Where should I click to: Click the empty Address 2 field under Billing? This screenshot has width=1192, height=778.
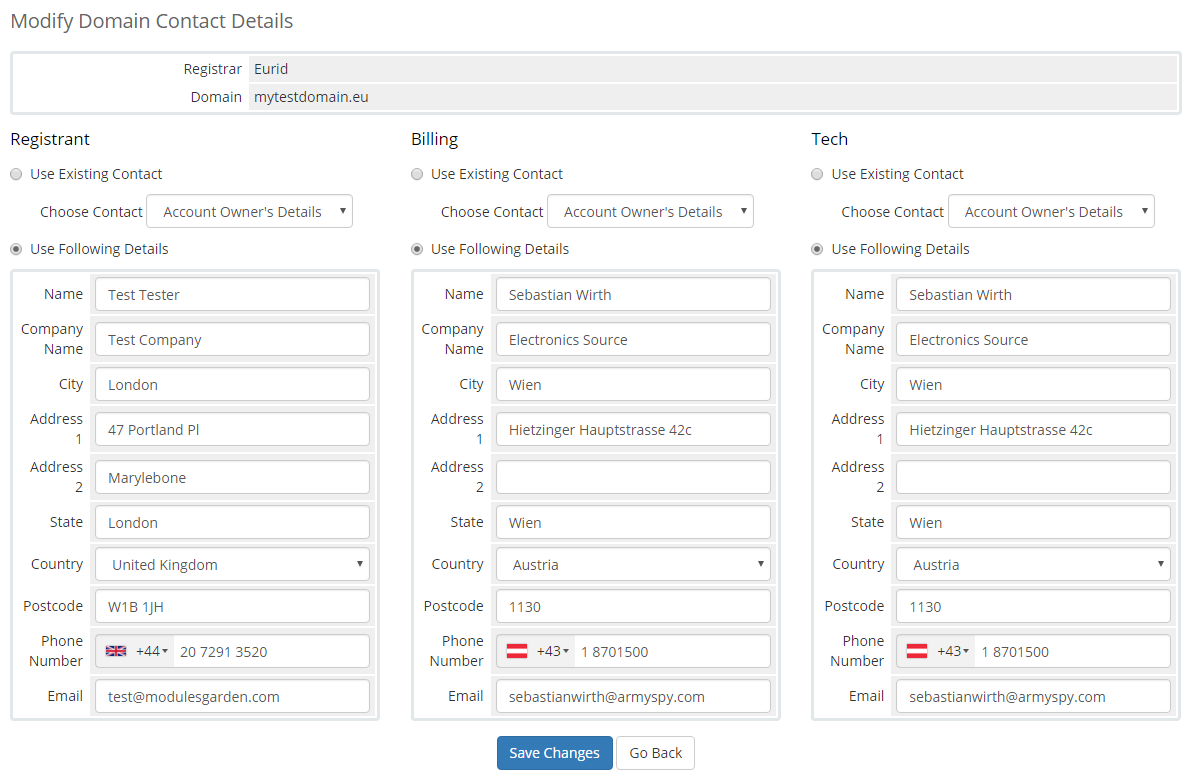[x=633, y=477]
